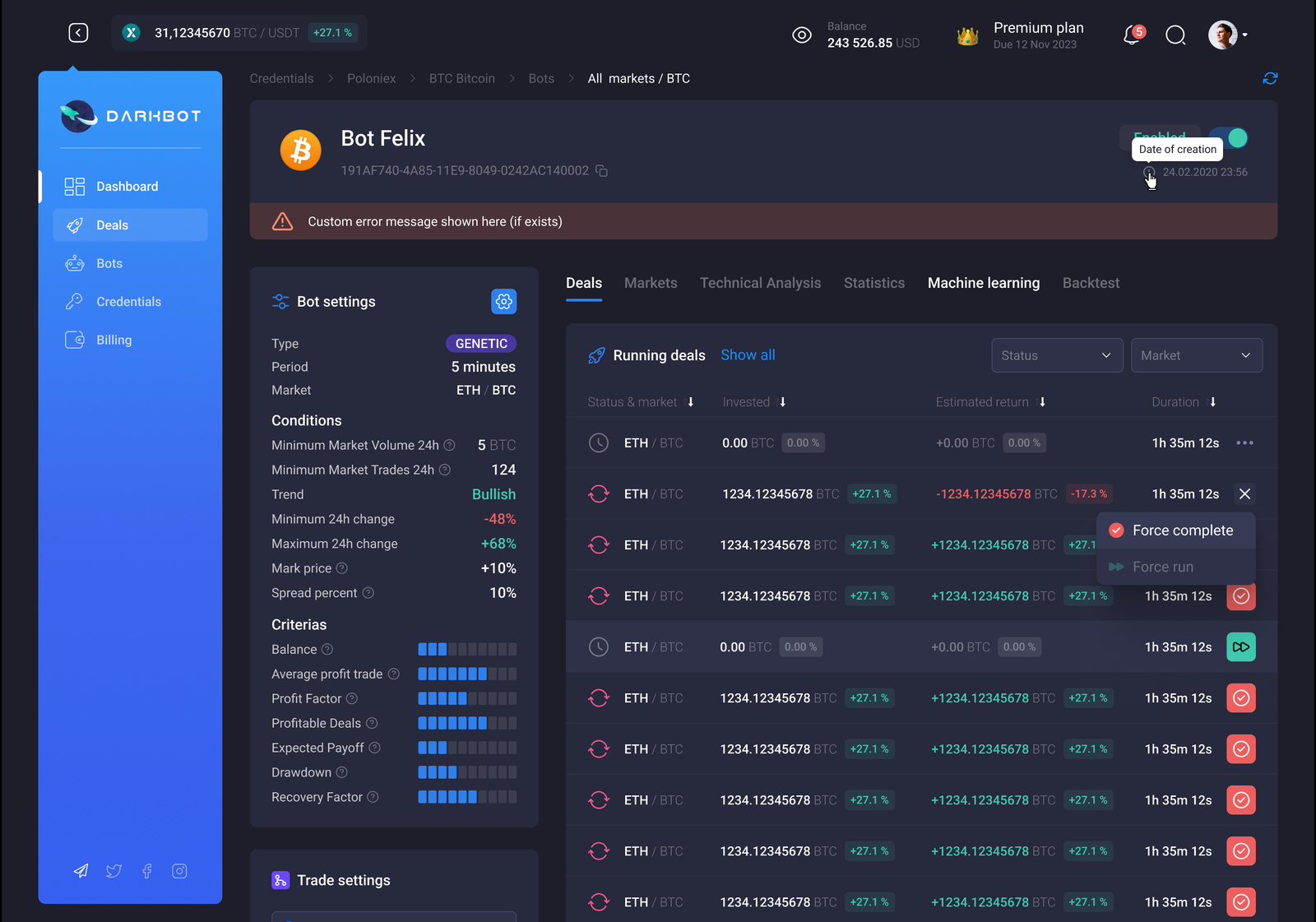
Task: Switch to the Technical Analysis tab
Action: (x=760, y=283)
